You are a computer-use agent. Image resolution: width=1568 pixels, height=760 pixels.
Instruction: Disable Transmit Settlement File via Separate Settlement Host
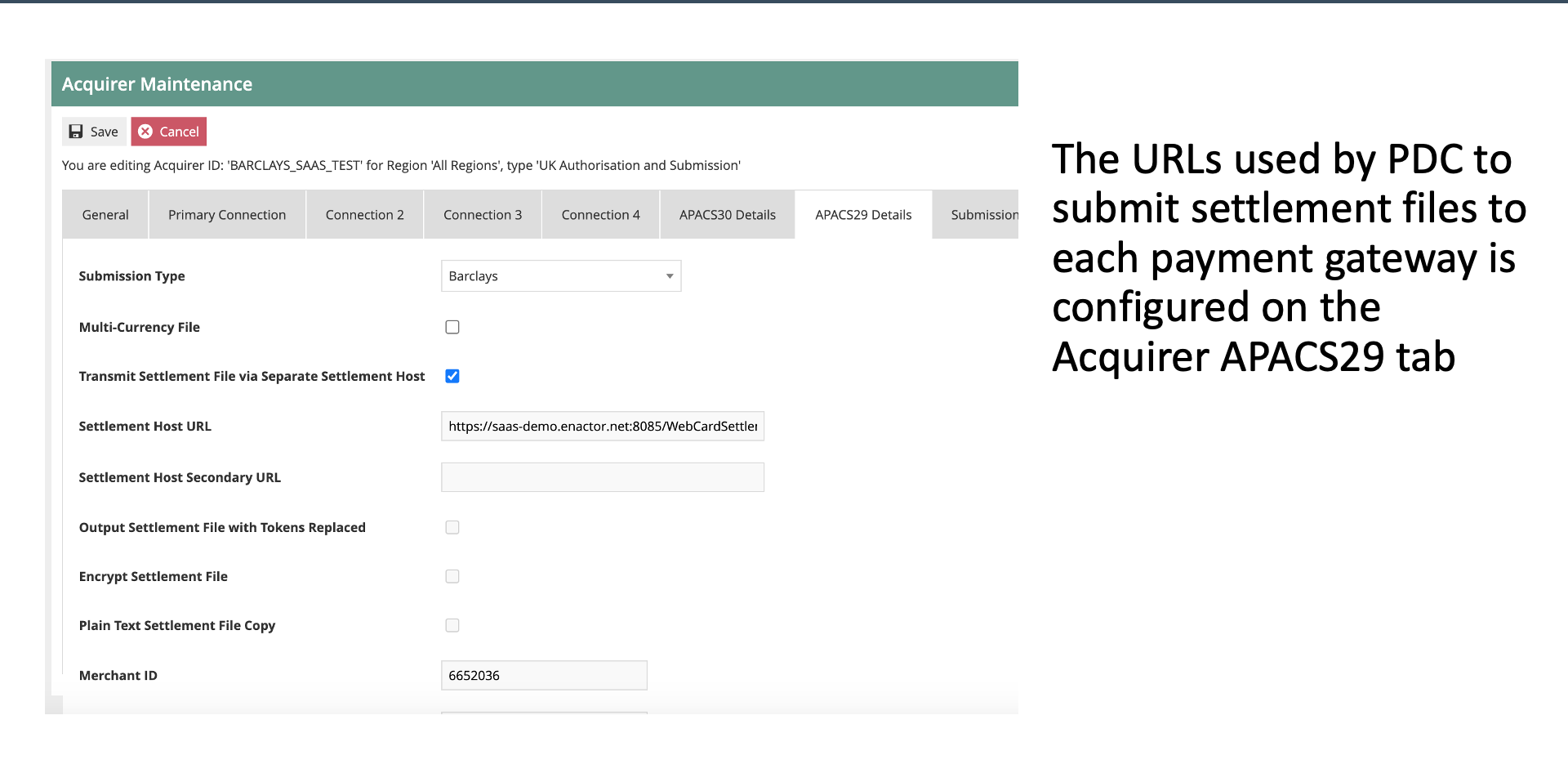452,376
